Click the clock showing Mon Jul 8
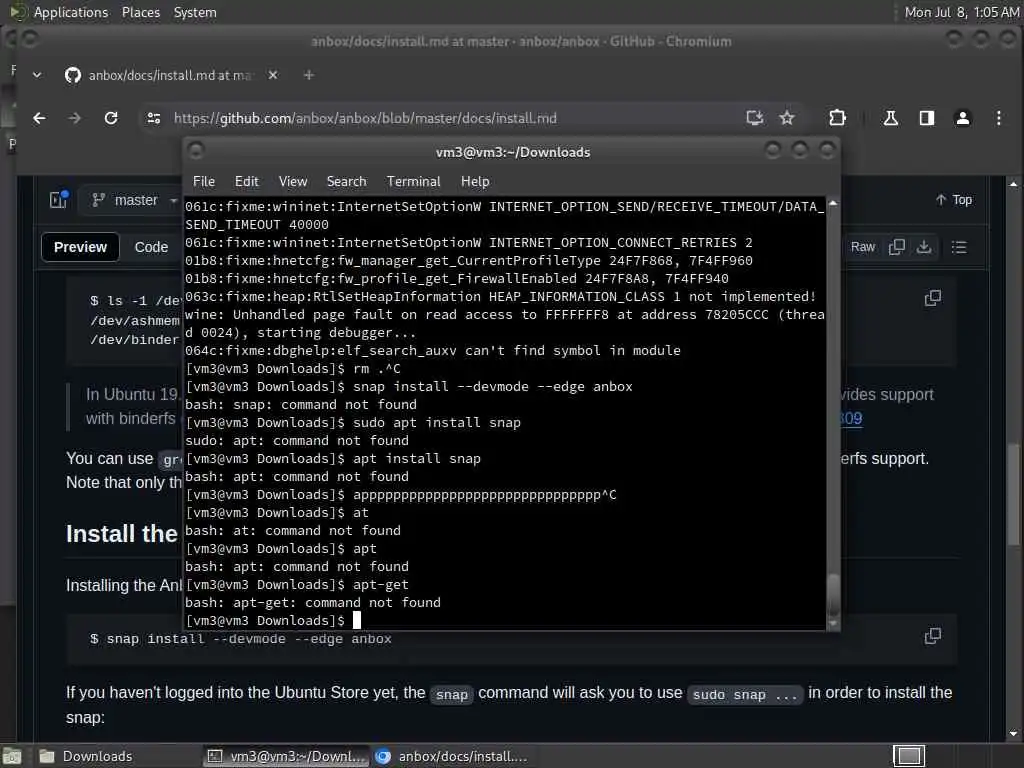This screenshot has height=768, width=1024. (961, 12)
